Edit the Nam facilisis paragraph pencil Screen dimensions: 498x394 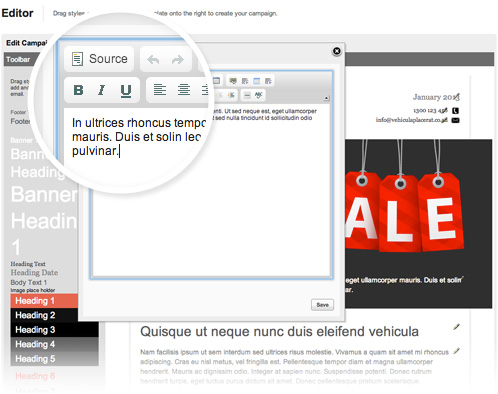pyautogui.click(x=456, y=351)
